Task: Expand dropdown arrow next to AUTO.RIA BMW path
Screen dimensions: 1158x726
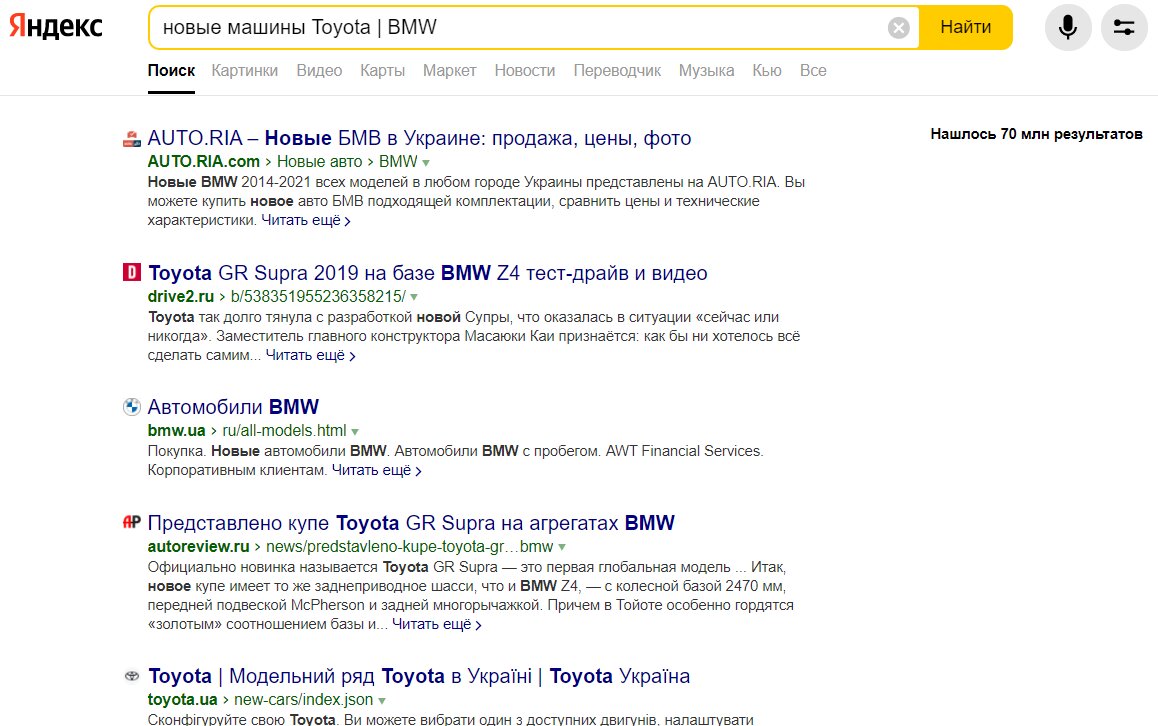Action: (x=426, y=162)
